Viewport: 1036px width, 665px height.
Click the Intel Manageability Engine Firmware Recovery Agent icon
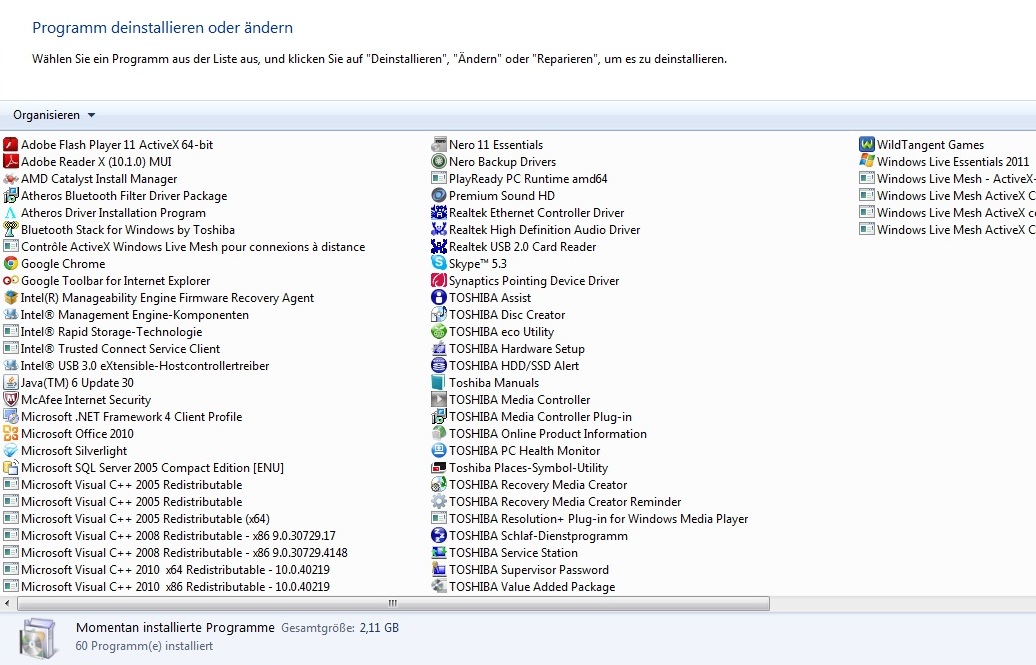coord(11,297)
